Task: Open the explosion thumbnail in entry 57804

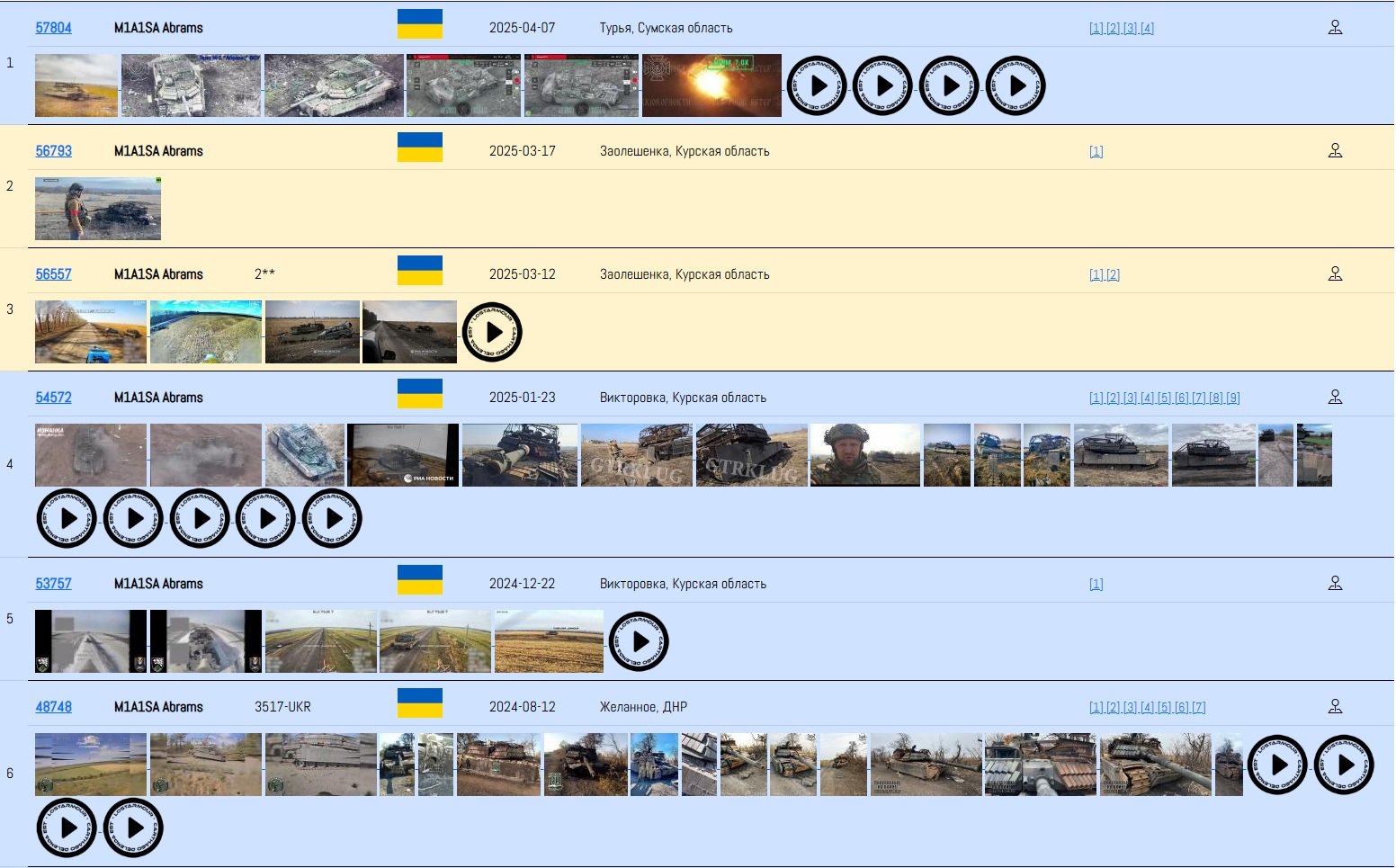Action: (x=711, y=85)
